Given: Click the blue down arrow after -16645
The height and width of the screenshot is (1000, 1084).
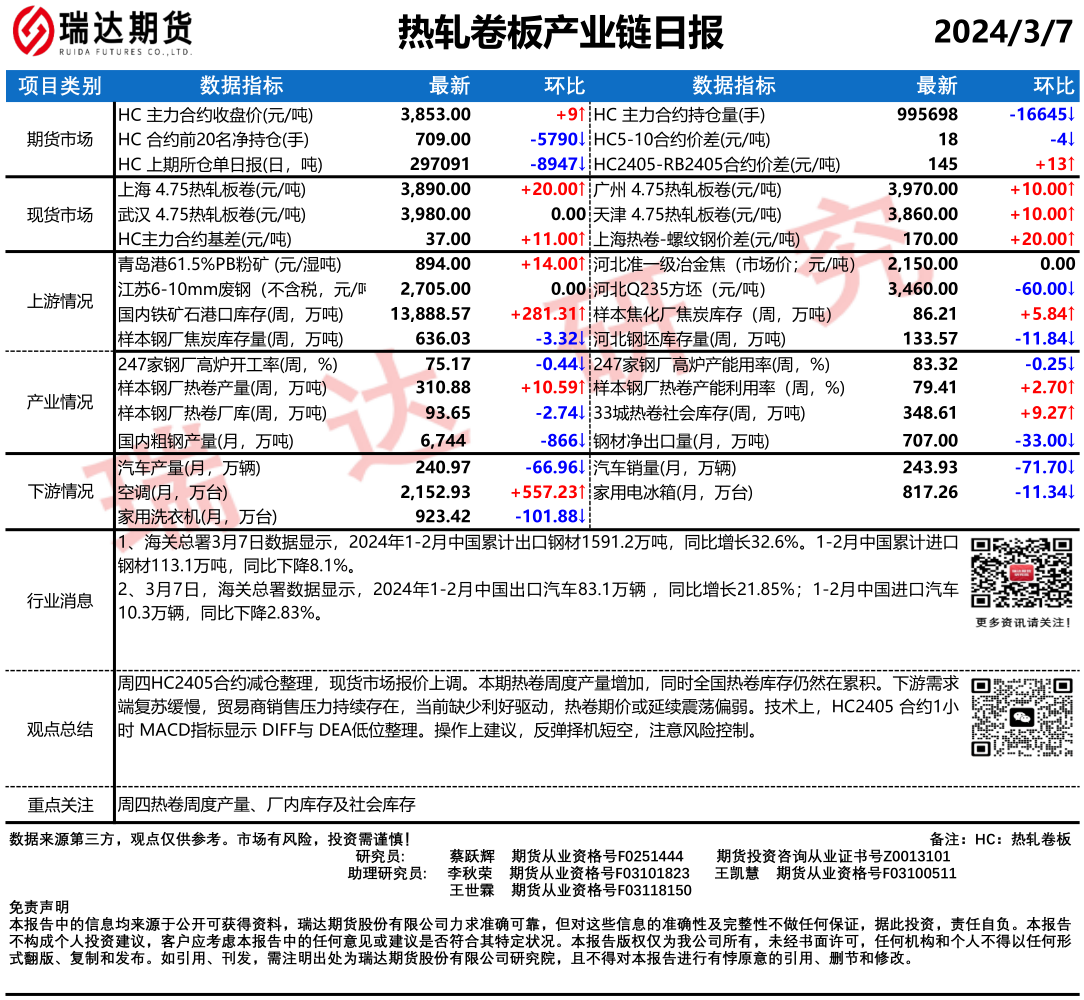Looking at the screenshot, I should [1071, 114].
